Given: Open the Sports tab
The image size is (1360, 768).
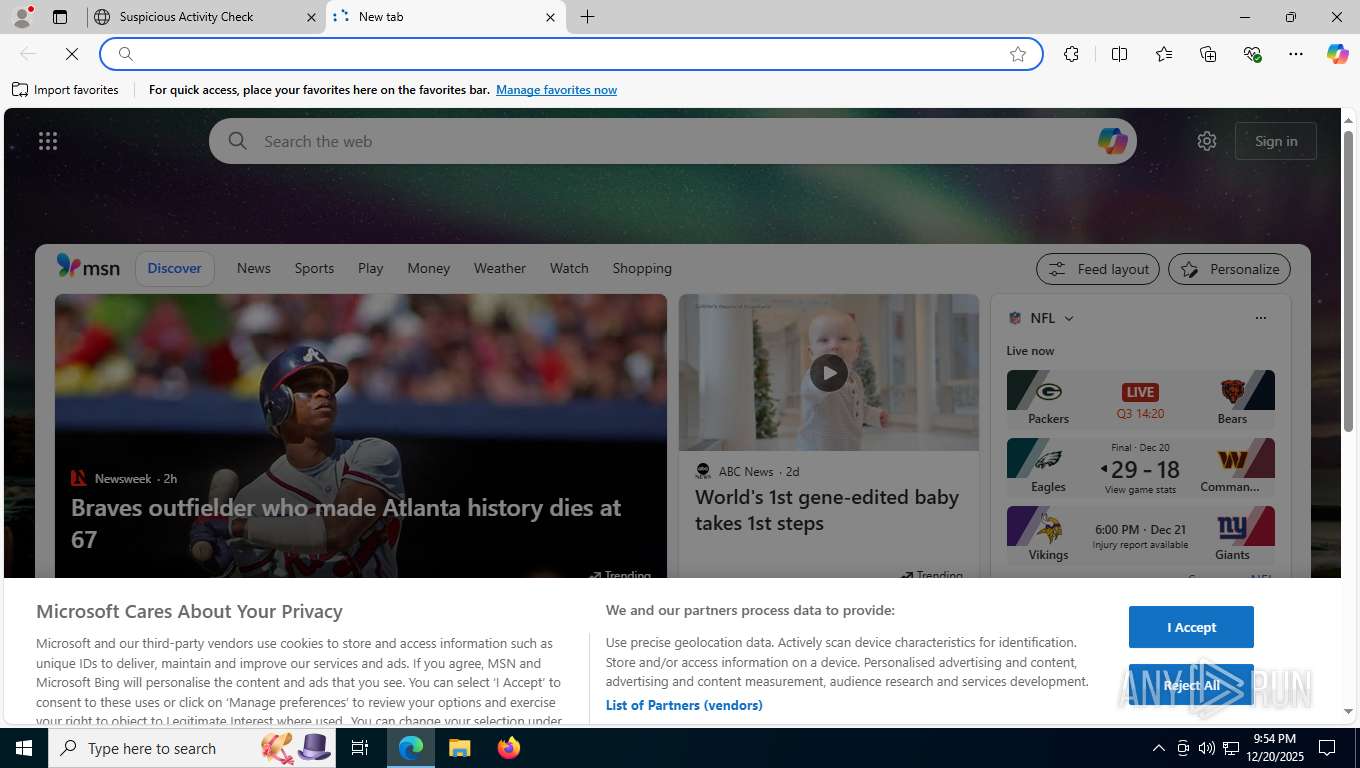Looking at the screenshot, I should coord(314,268).
